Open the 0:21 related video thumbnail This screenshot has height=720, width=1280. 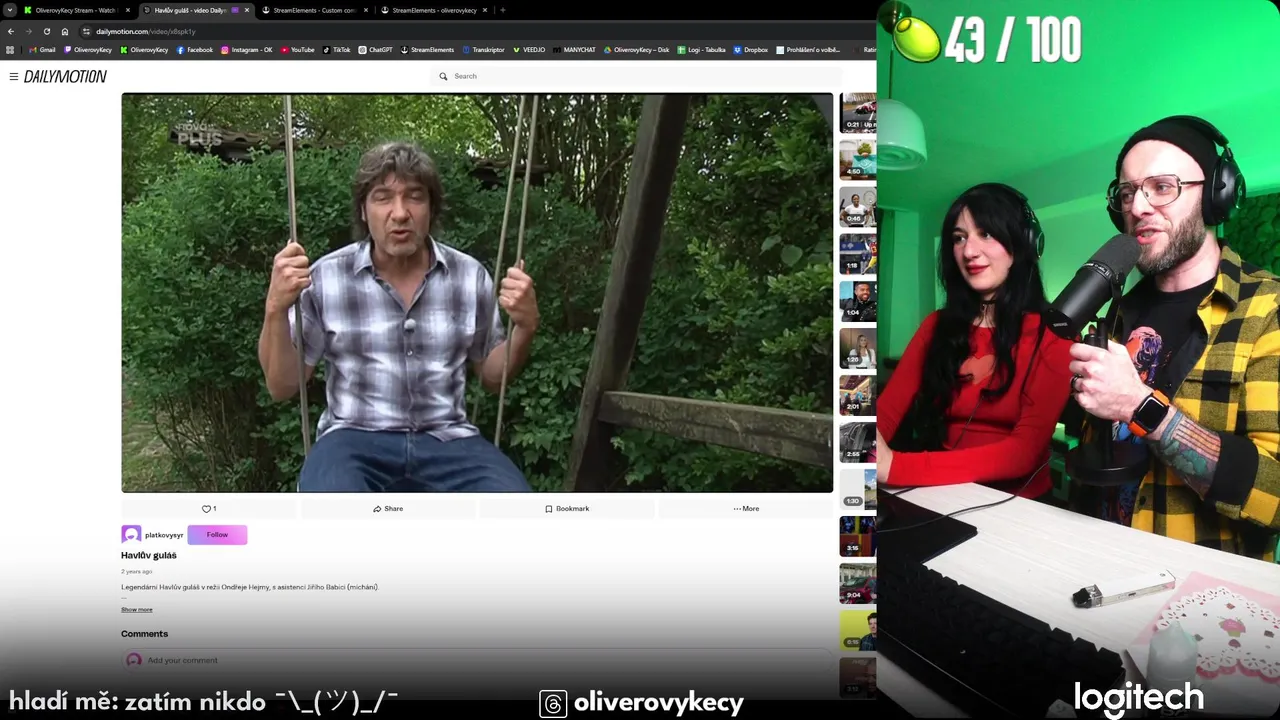(857, 113)
